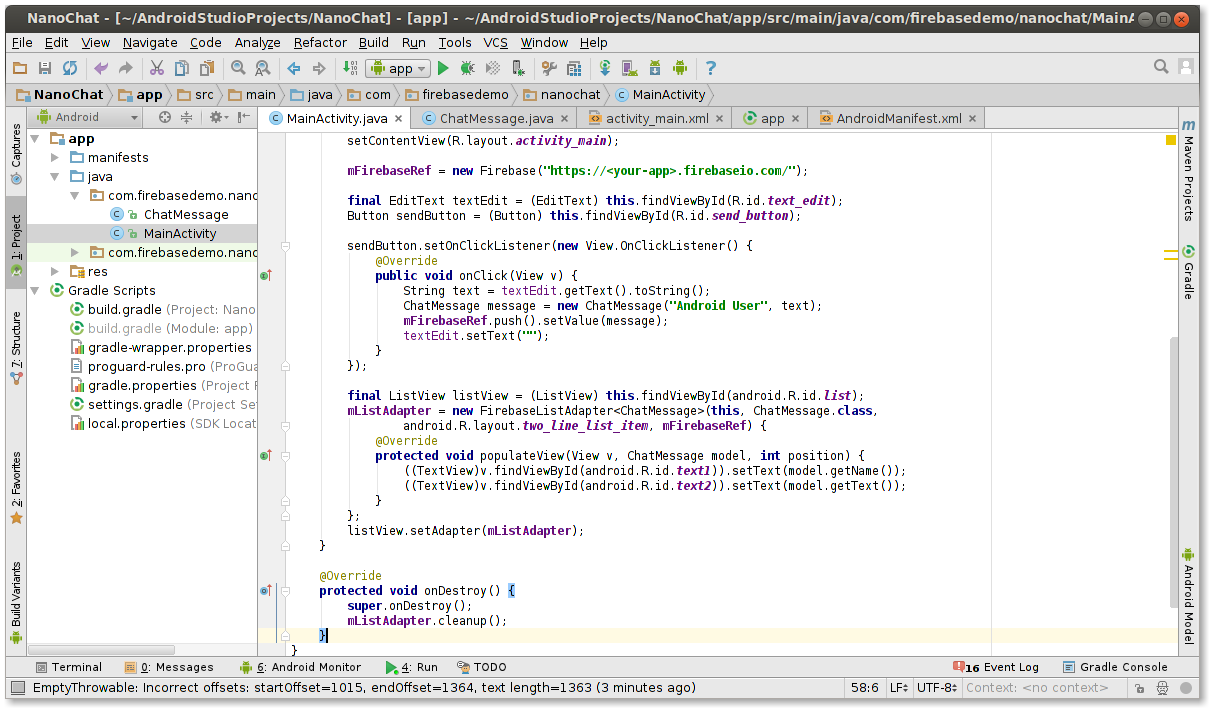Open AVD Manager icon
The height and width of the screenshot is (708, 1209).
[630, 68]
